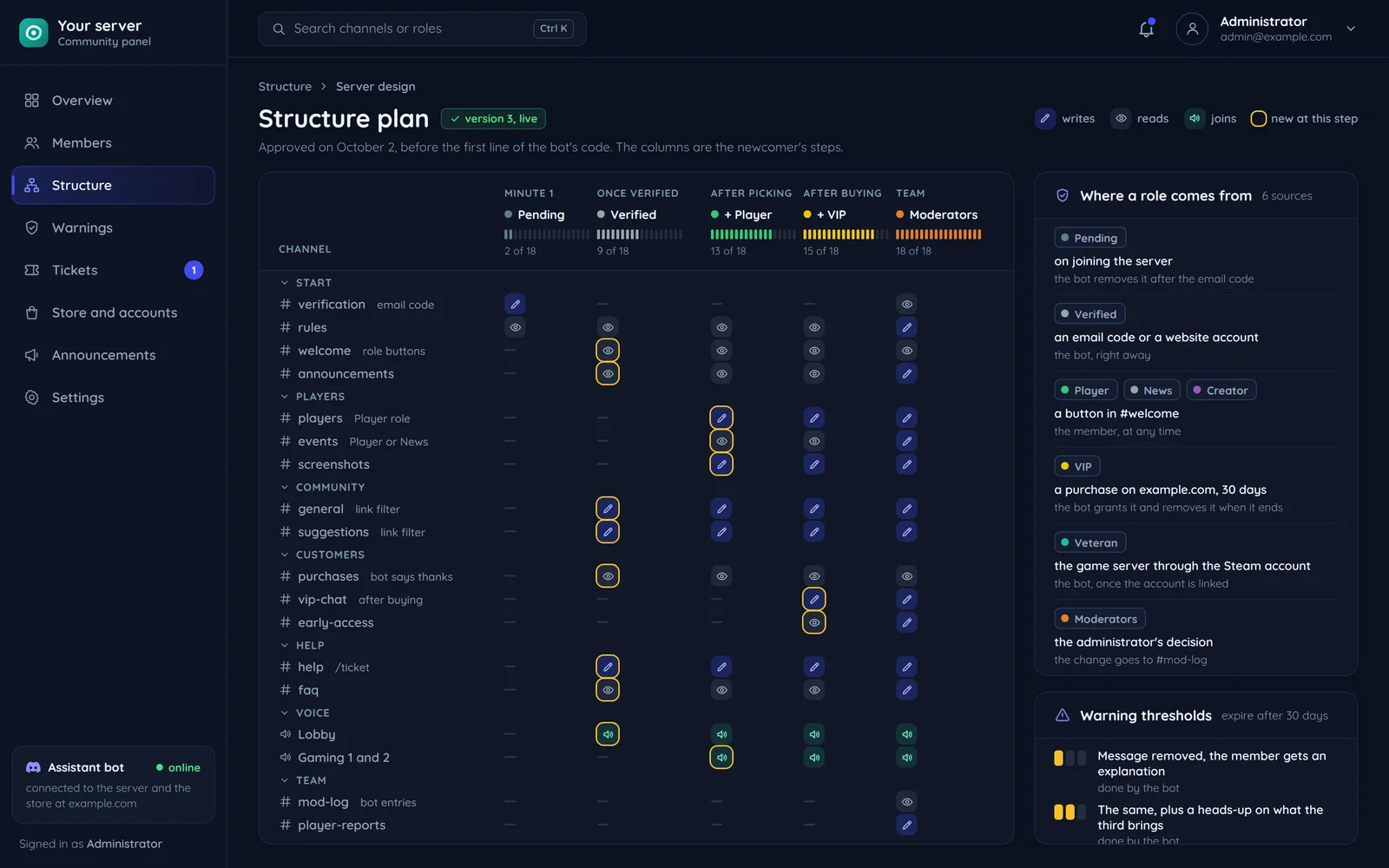1389x868 pixels.
Task: Collapse the HELP channel group
Action: [284, 645]
